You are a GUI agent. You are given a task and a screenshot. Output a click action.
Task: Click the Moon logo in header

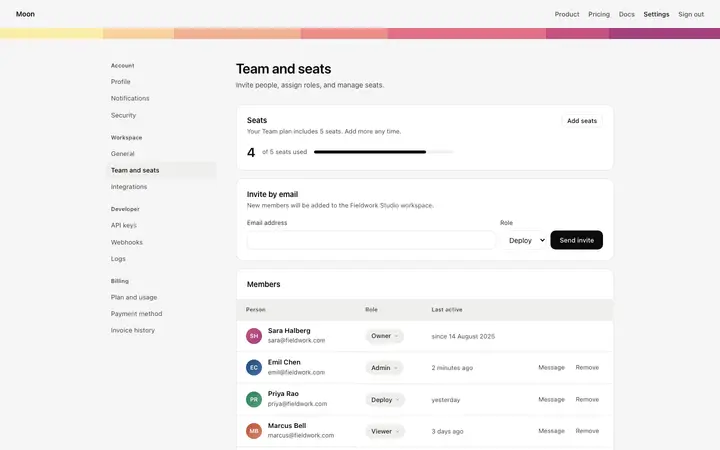click(25, 14)
